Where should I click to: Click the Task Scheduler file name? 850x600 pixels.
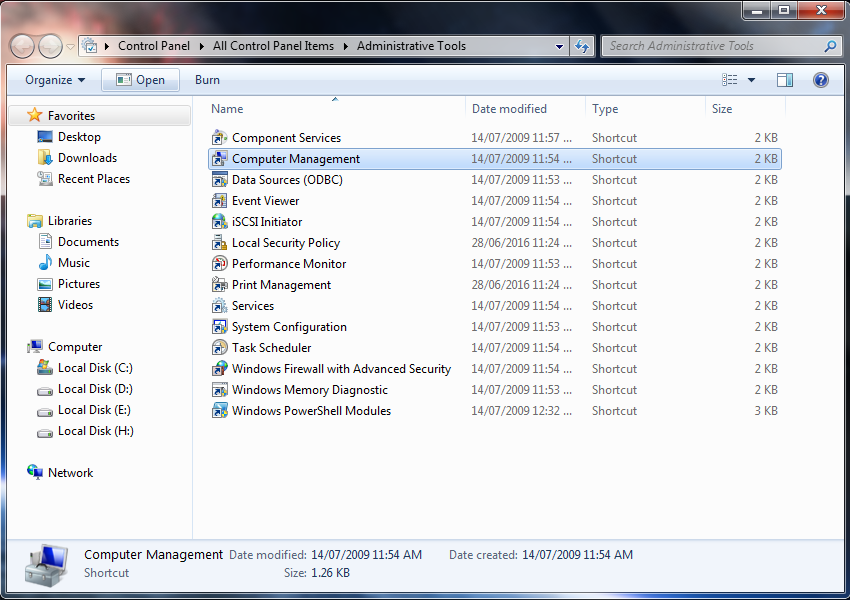[272, 348]
